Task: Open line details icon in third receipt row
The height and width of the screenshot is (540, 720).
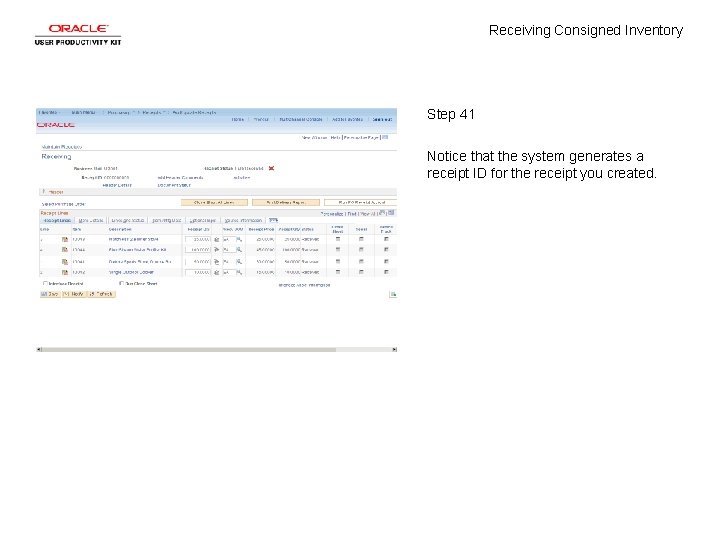Action: (x=65, y=262)
